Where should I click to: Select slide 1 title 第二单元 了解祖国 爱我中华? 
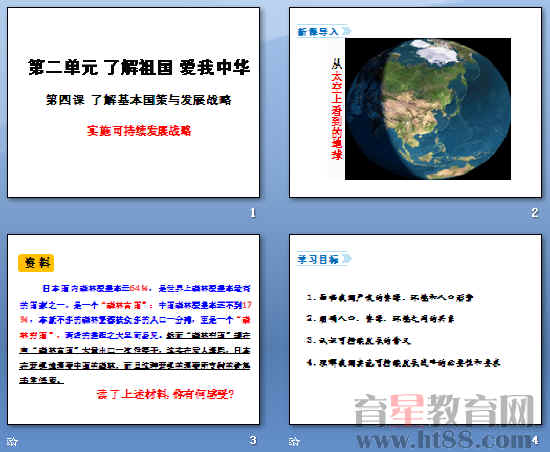139,67
